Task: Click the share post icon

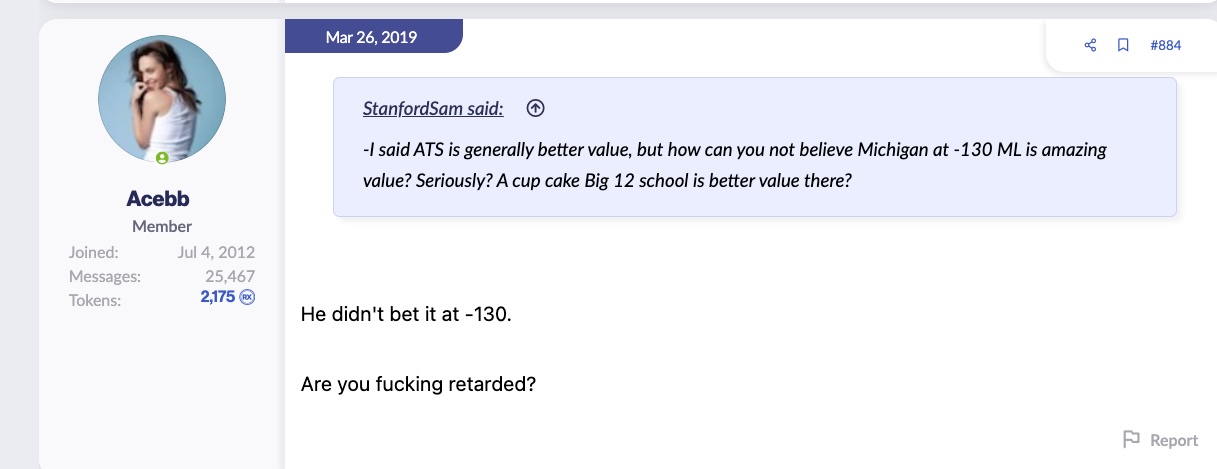Action: 1090,45
